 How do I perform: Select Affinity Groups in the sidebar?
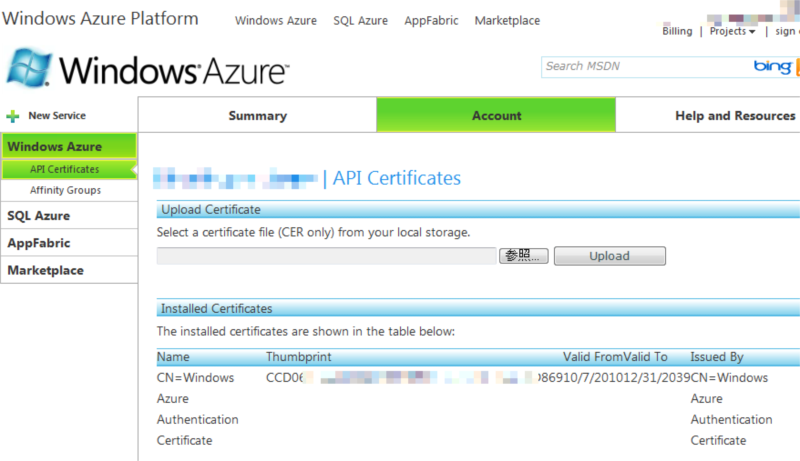[x=65, y=190]
